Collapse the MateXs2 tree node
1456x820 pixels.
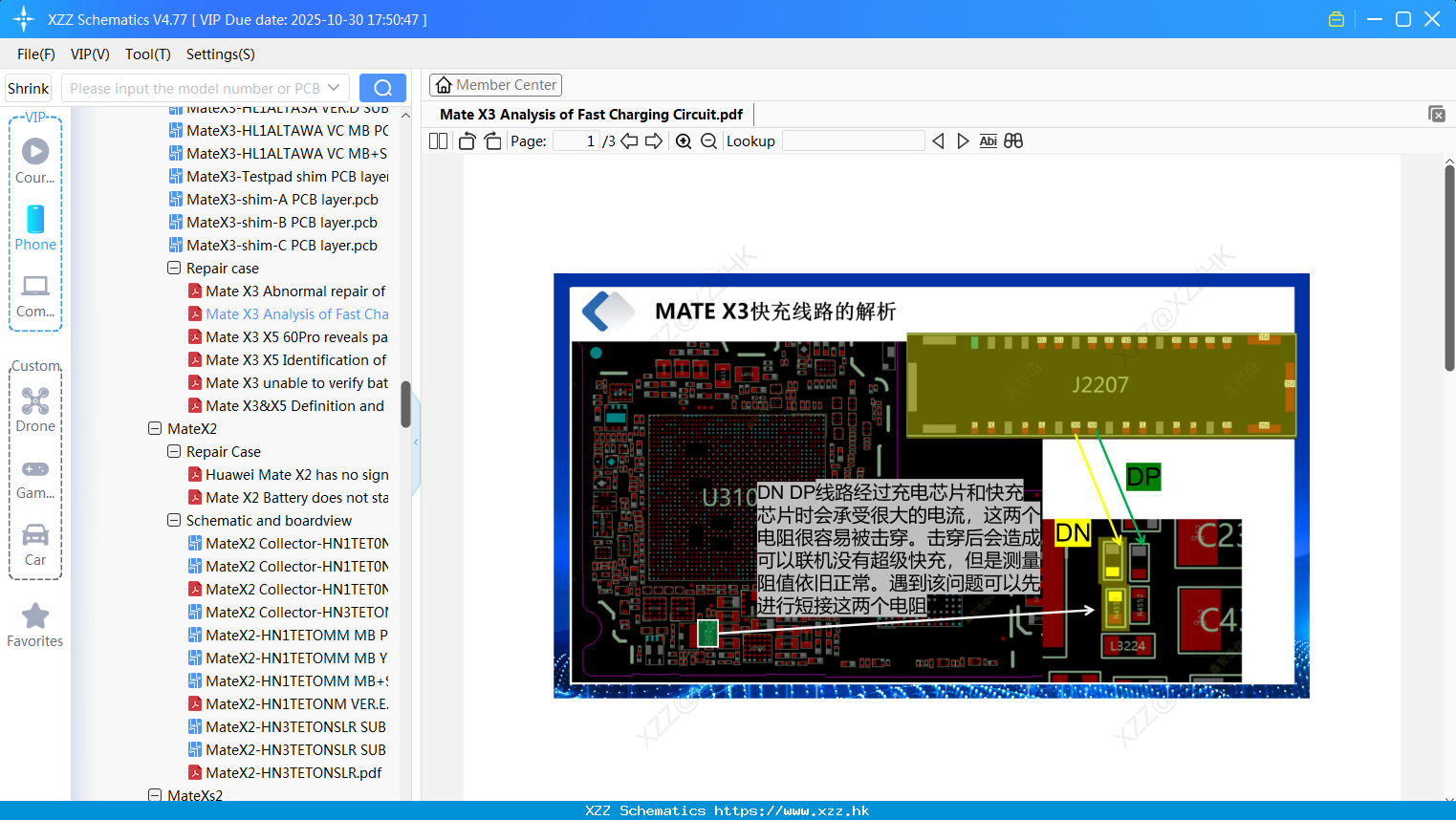[x=155, y=795]
